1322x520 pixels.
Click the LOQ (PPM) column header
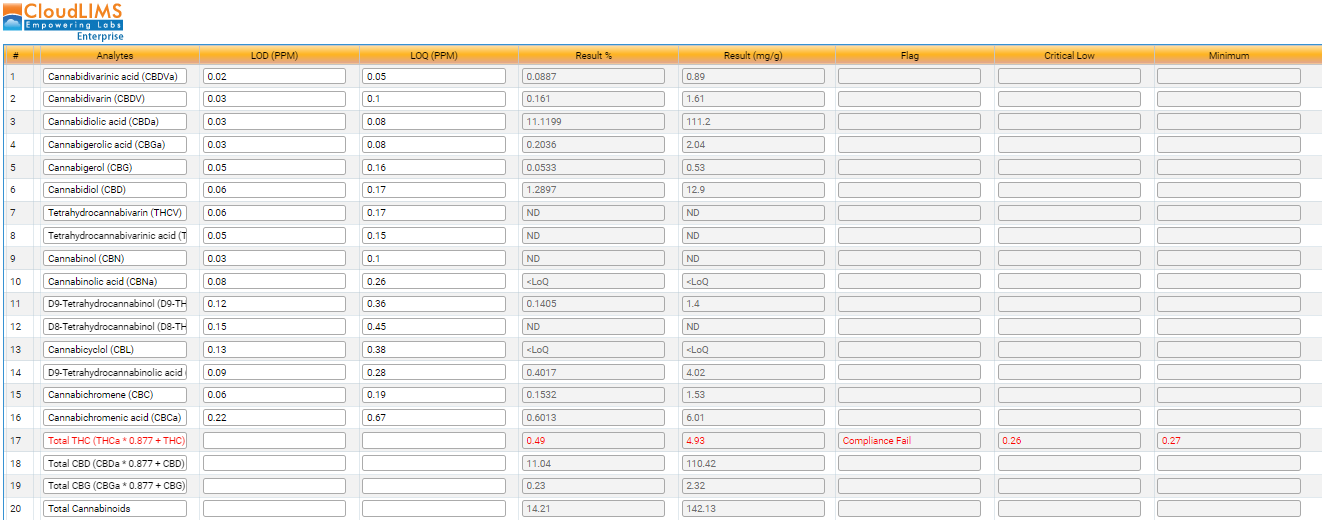point(434,56)
